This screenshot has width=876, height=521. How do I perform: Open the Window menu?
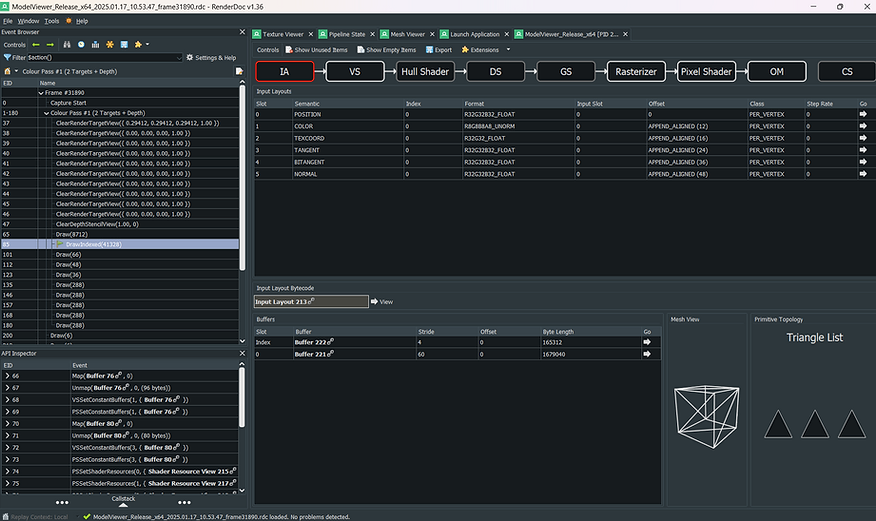(28, 21)
